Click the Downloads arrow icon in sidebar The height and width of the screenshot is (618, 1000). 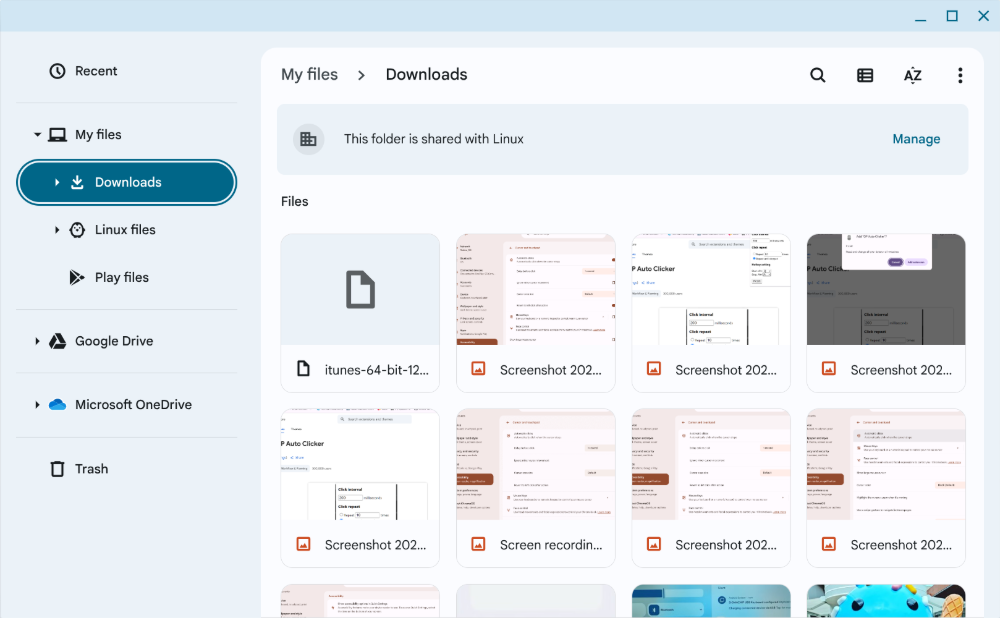click(x=77, y=182)
